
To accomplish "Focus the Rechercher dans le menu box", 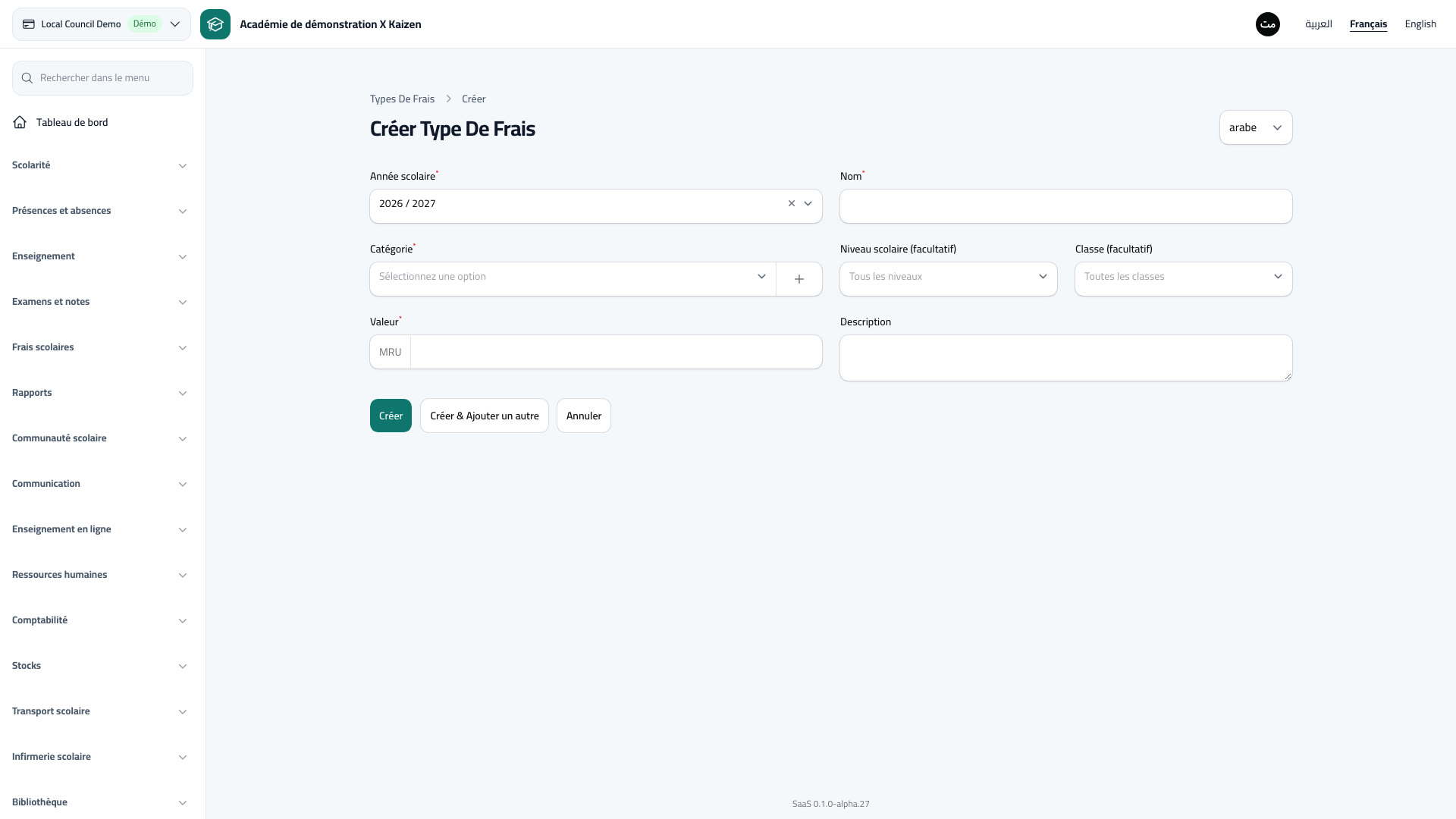I will (102, 78).
